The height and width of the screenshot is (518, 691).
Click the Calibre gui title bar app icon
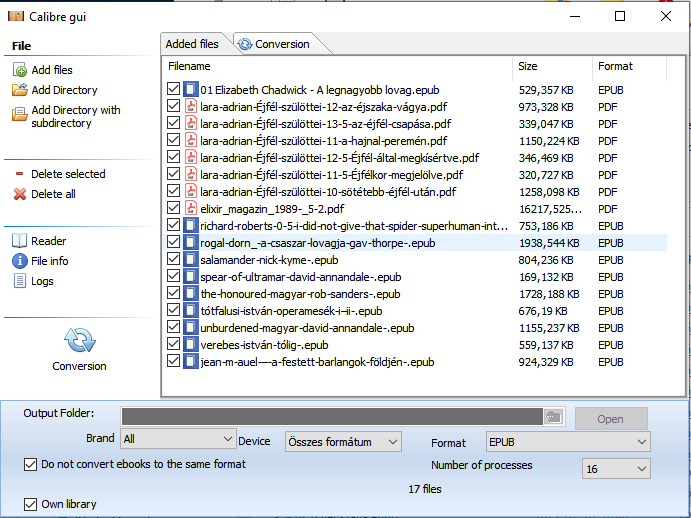coord(16,16)
